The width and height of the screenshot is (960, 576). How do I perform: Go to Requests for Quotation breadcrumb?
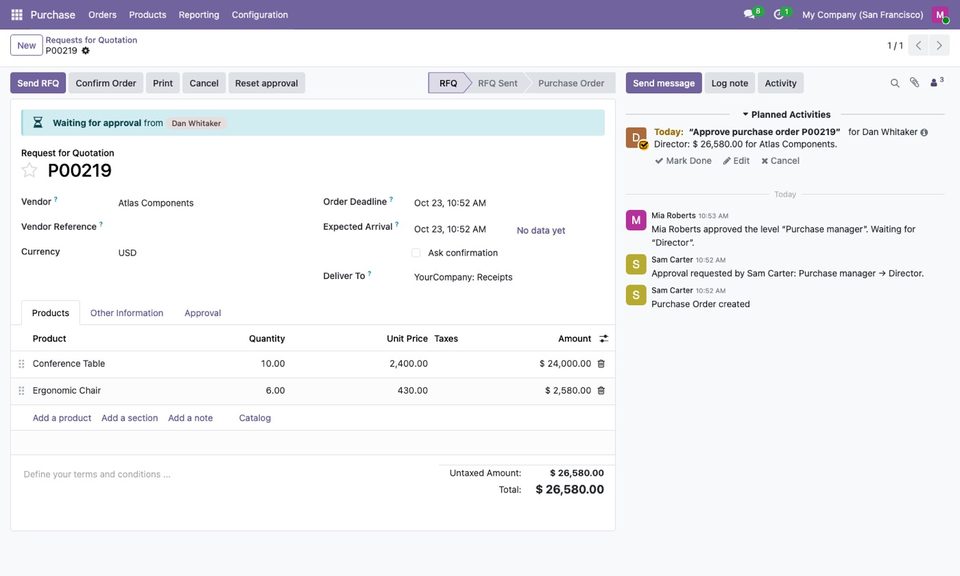click(x=91, y=40)
